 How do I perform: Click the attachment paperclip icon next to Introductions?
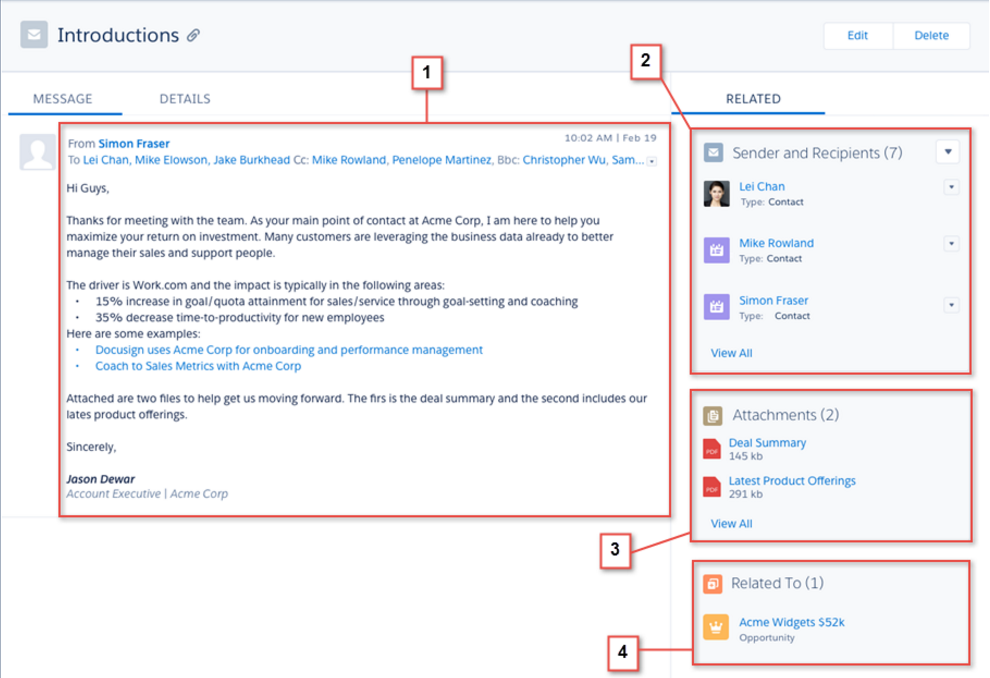tap(193, 35)
